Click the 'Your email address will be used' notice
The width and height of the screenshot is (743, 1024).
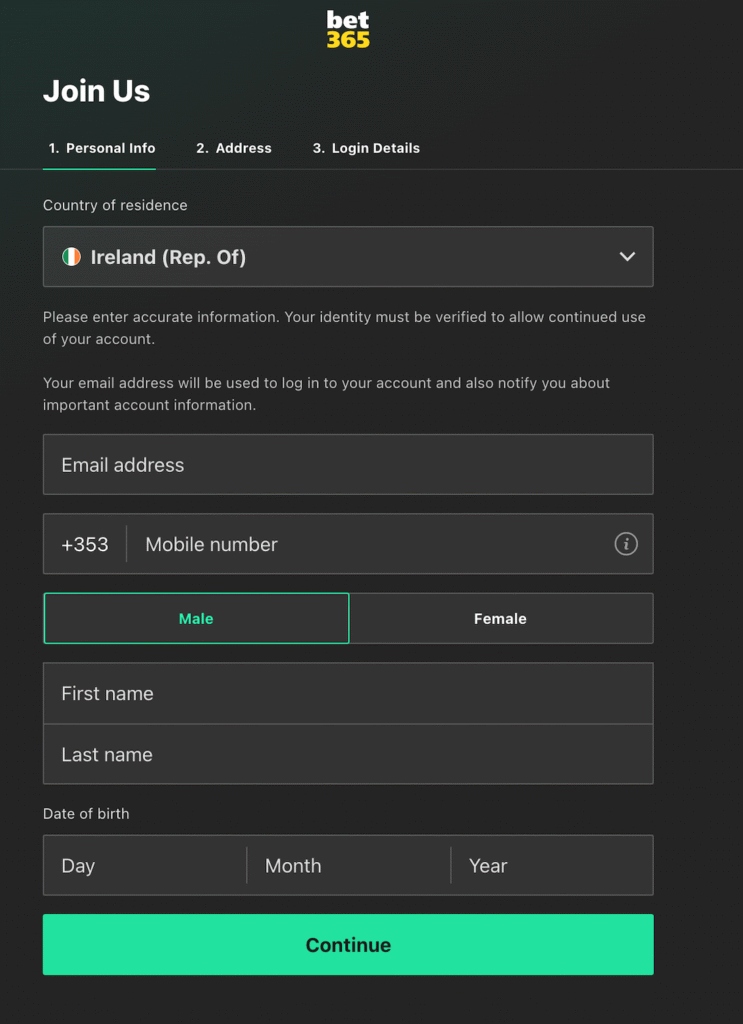point(326,394)
